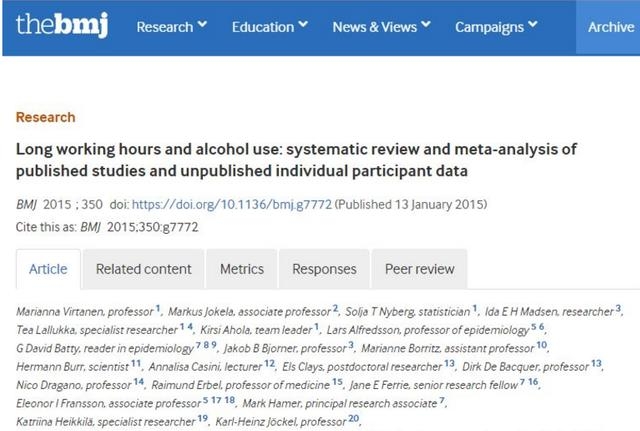The image size is (640, 431).
Task: Click affiliation 10 after Marianne Borritz
Action: [x=542, y=345]
